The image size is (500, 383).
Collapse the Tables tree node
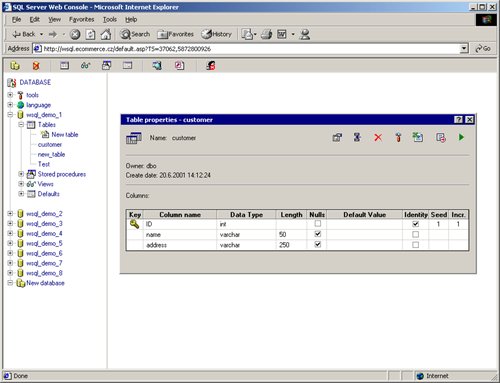coord(21,125)
